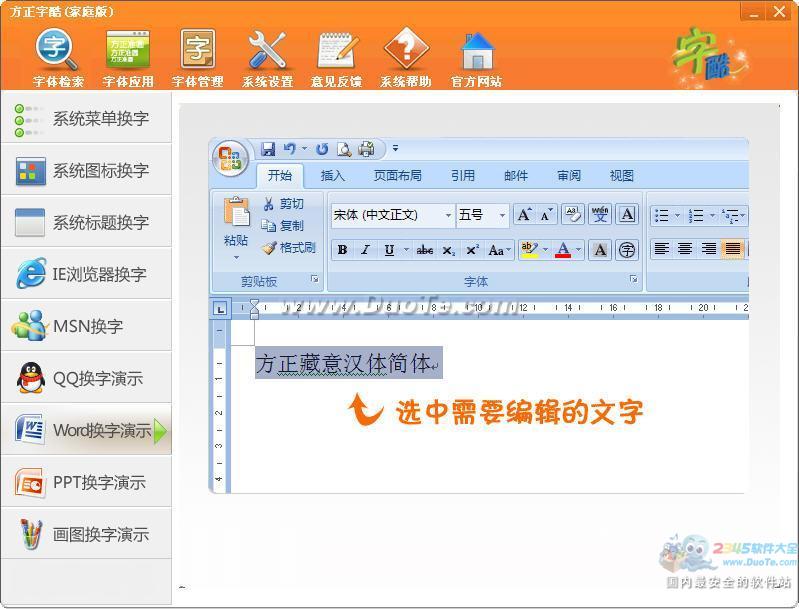The height and width of the screenshot is (609, 799).
Task: Expand the Undo history dropdown arrow
Action: point(304,149)
